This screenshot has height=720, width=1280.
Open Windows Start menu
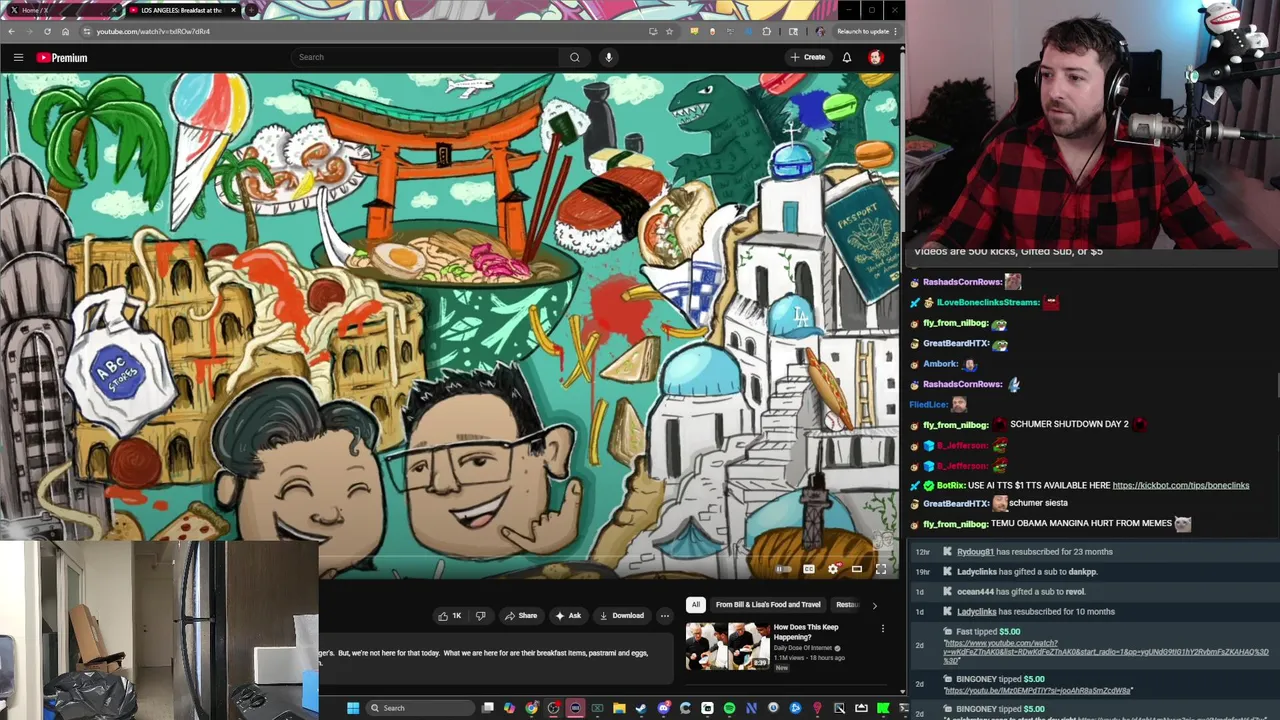coord(353,708)
